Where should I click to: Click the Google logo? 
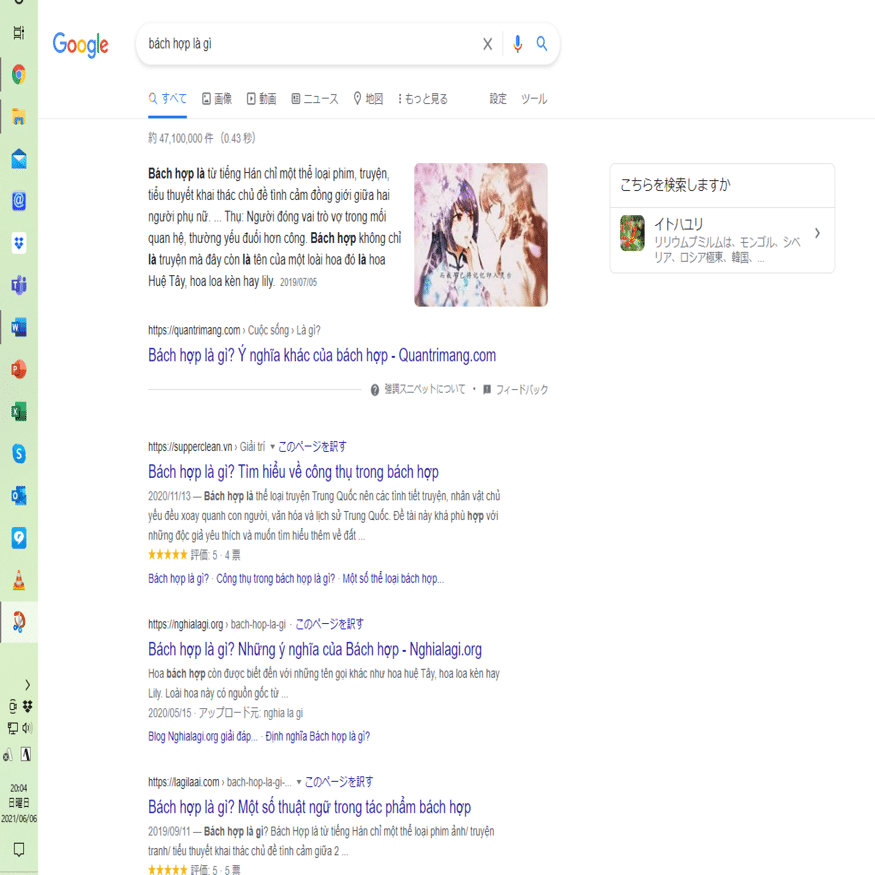click(x=80, y=45)
